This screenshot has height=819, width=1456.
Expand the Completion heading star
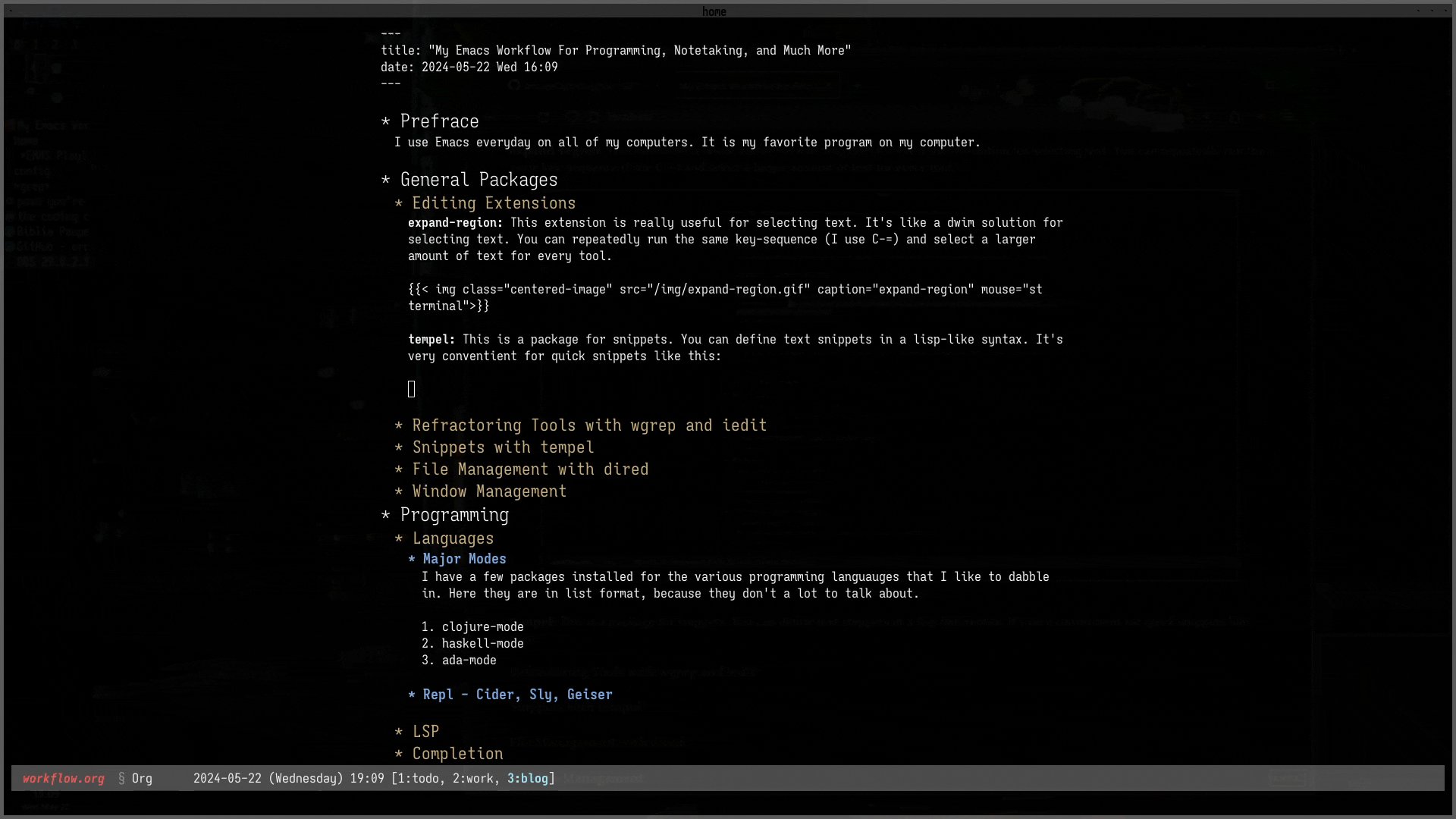click(399, 755)
